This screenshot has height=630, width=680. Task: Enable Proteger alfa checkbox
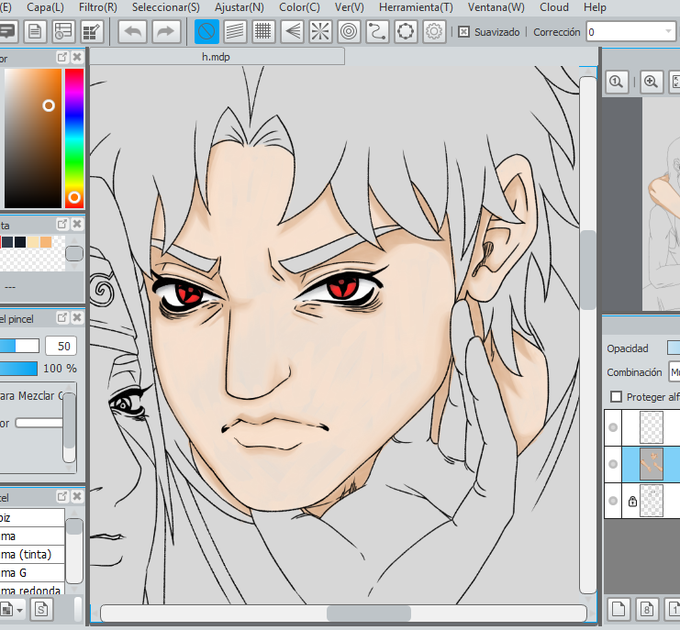[x=616, y=397]
